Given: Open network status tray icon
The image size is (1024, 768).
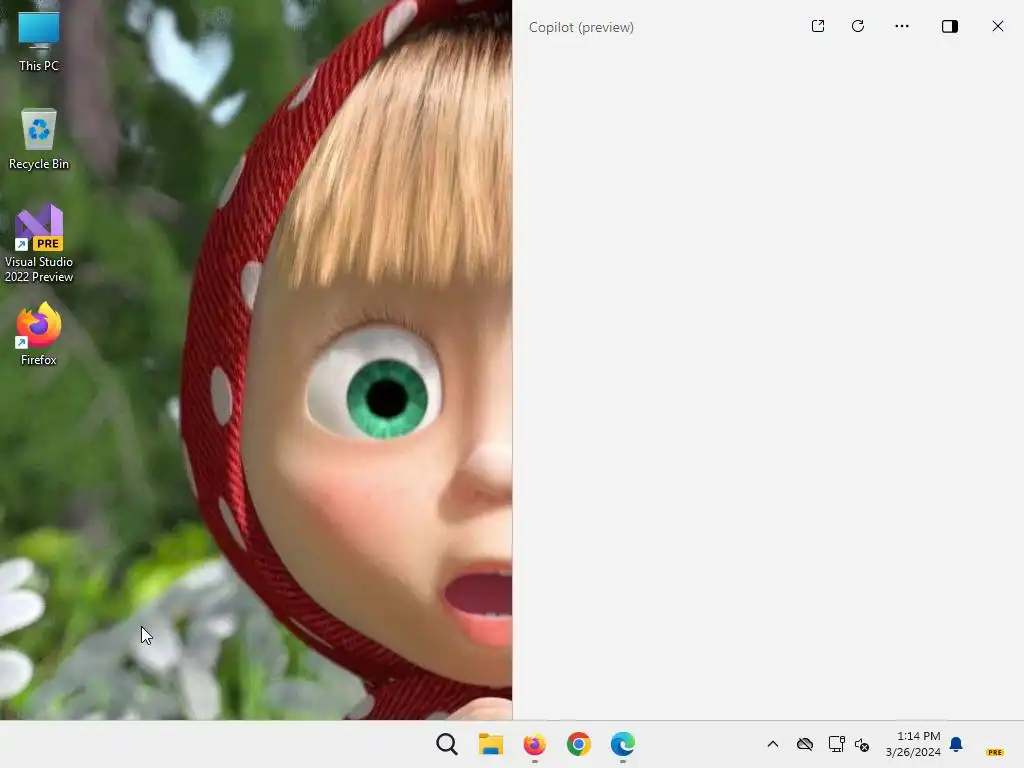Looking at the screenshot, I should coord(836,744).
